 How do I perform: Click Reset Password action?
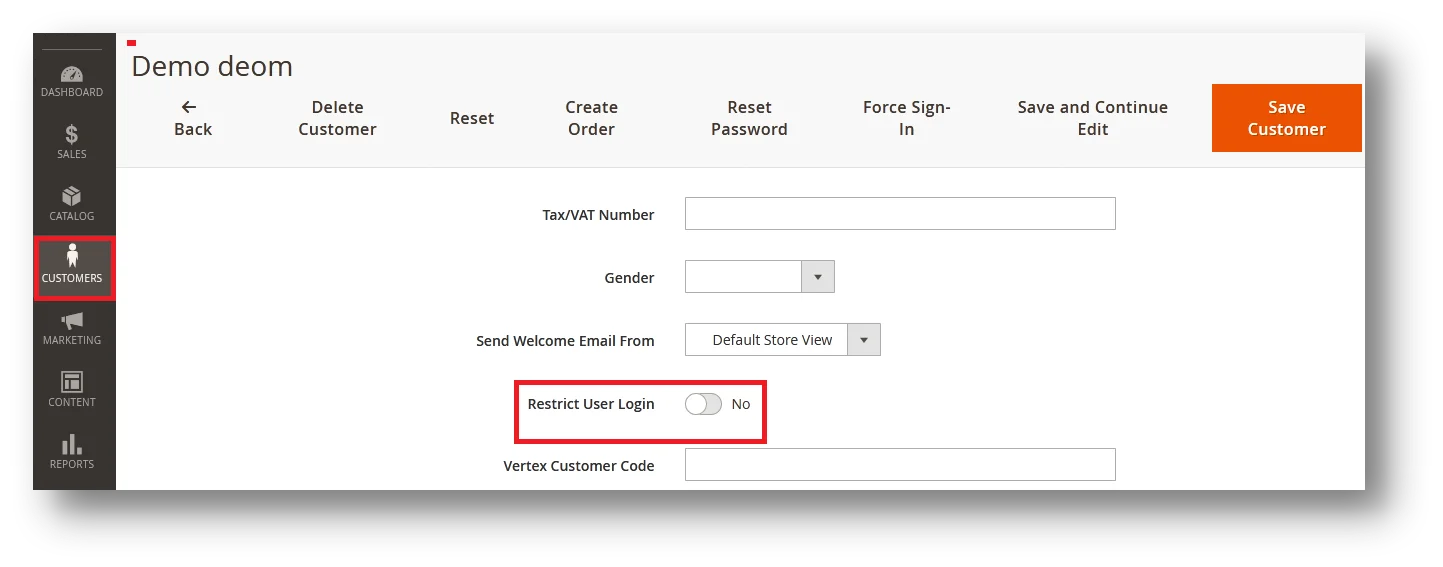pyautogui.click(x=749, y=118)
